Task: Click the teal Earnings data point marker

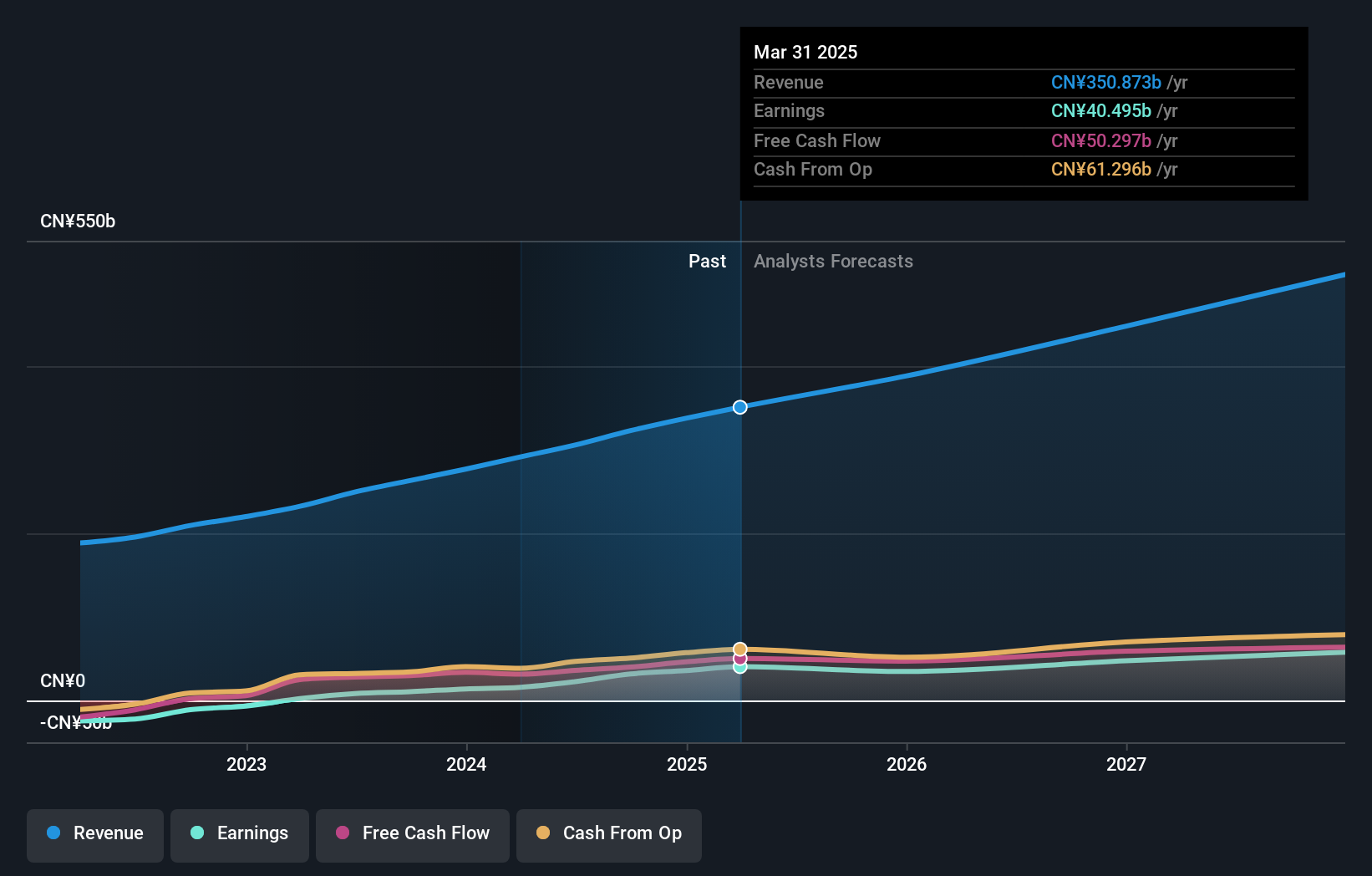Action: coord(740,667)
